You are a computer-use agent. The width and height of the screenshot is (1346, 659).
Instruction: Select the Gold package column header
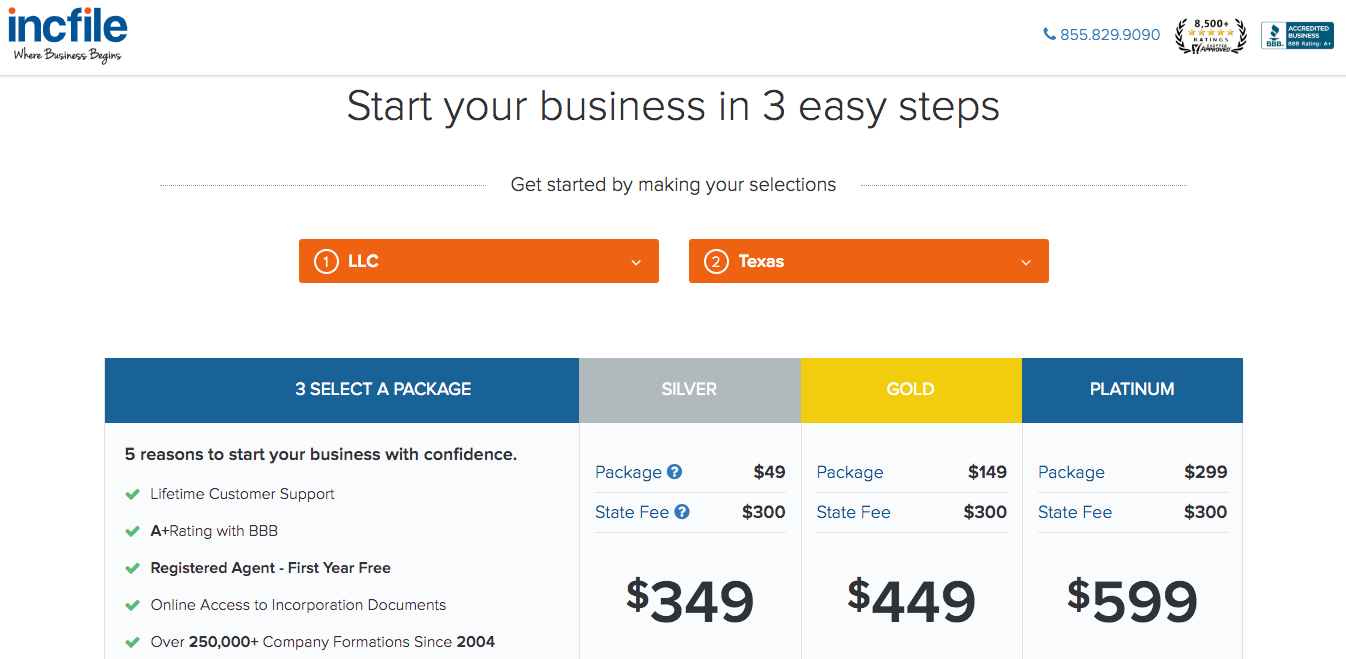click(x=911, y=390)
